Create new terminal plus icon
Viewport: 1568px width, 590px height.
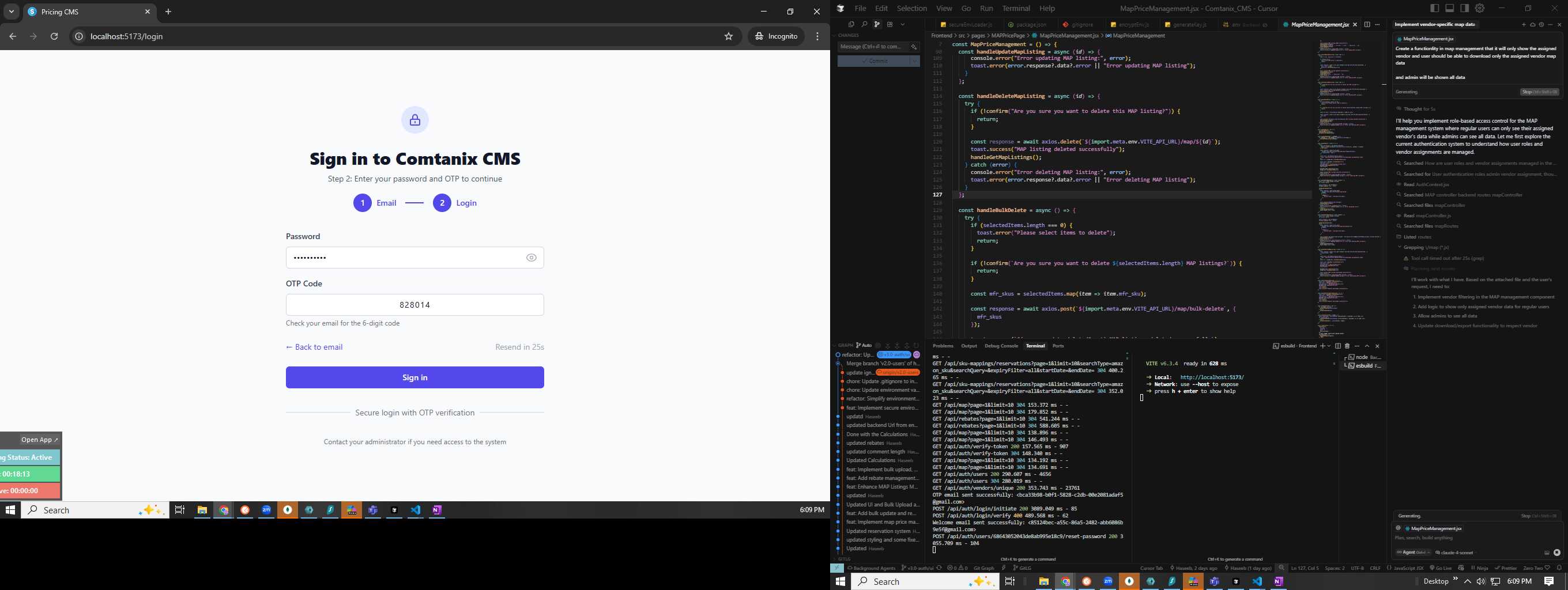pos(1322,346)
